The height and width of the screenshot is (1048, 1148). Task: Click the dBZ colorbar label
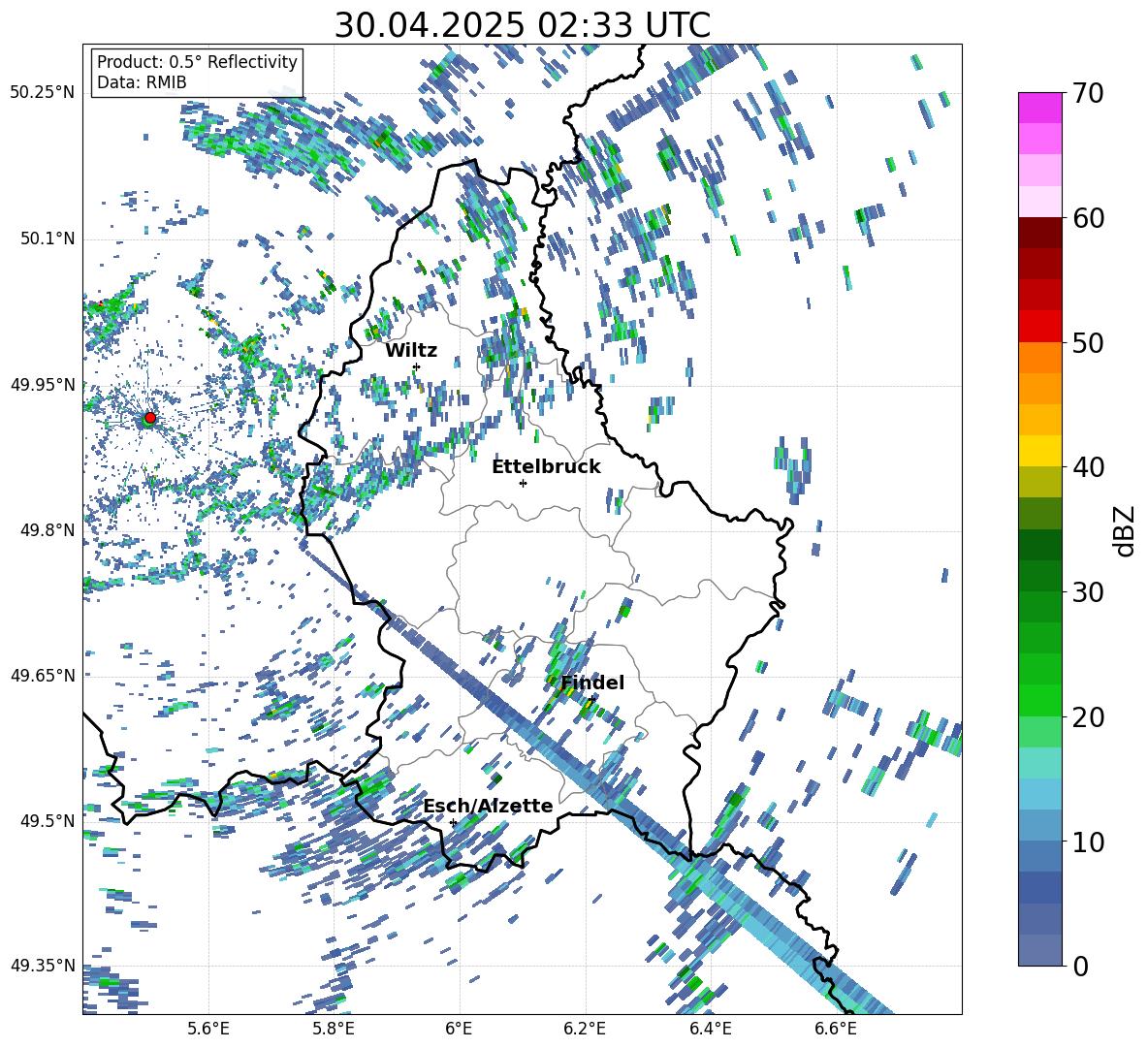pos(1123,530)
